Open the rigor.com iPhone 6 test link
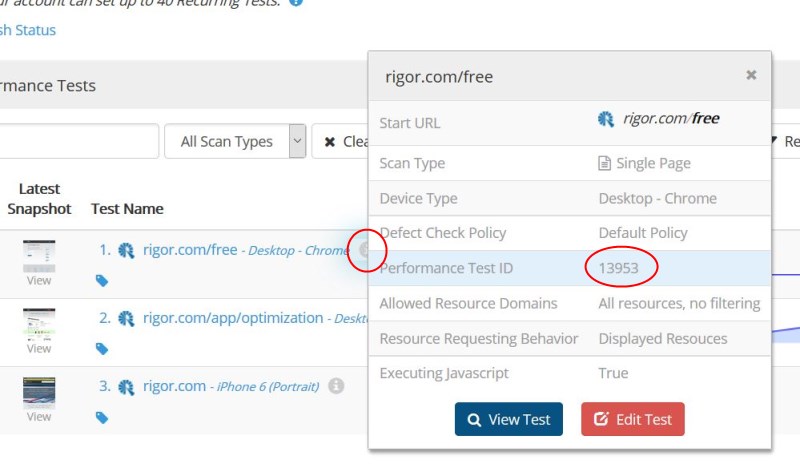 (x=174, y=386)
